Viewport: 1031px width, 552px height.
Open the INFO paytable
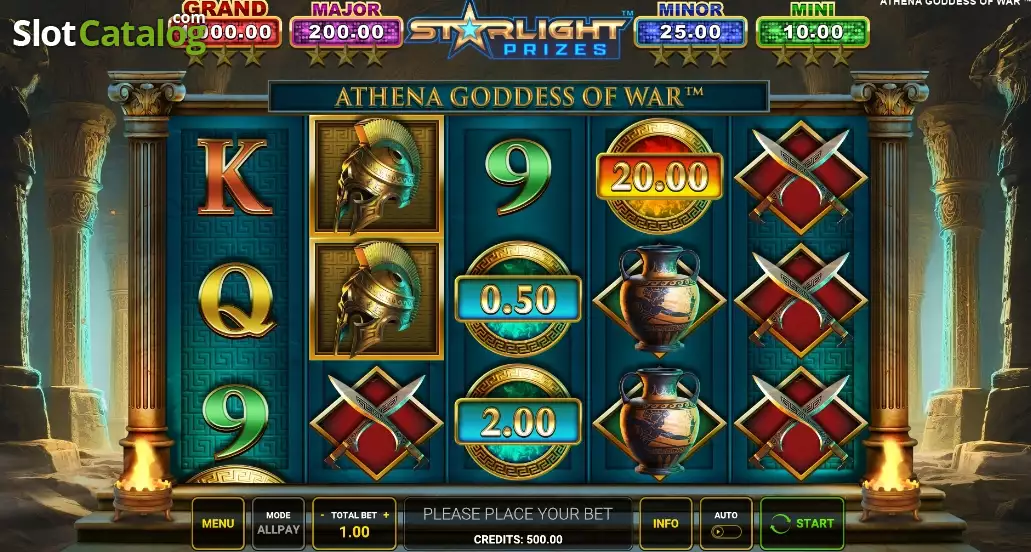tap(665, 523)
